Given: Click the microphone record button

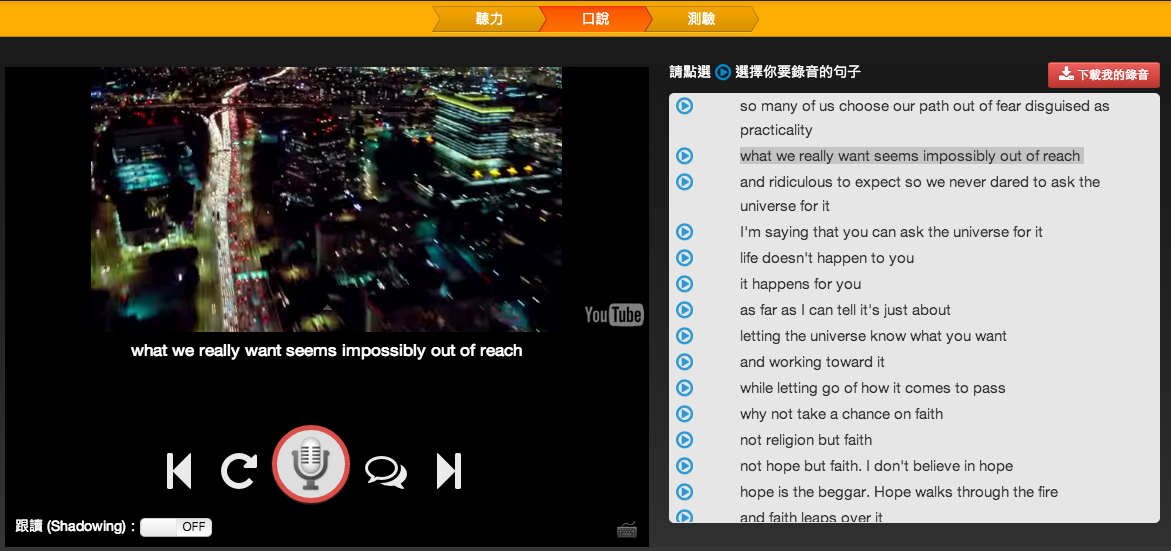Looking at the screenshot, I should click(311, 464).
